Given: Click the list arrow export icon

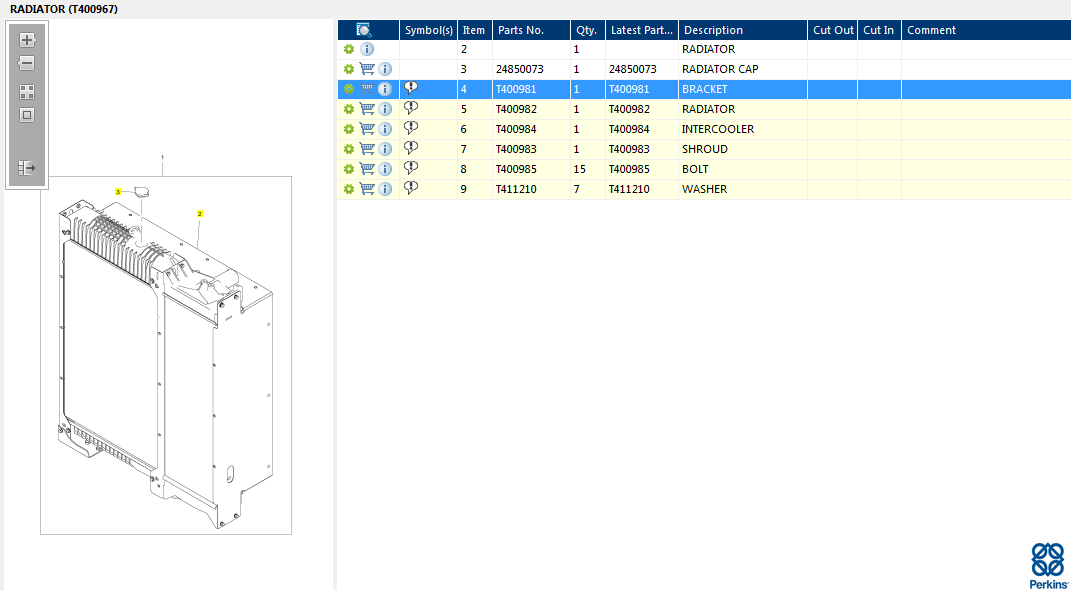Looking at the screenshot, I should (27, 168).
